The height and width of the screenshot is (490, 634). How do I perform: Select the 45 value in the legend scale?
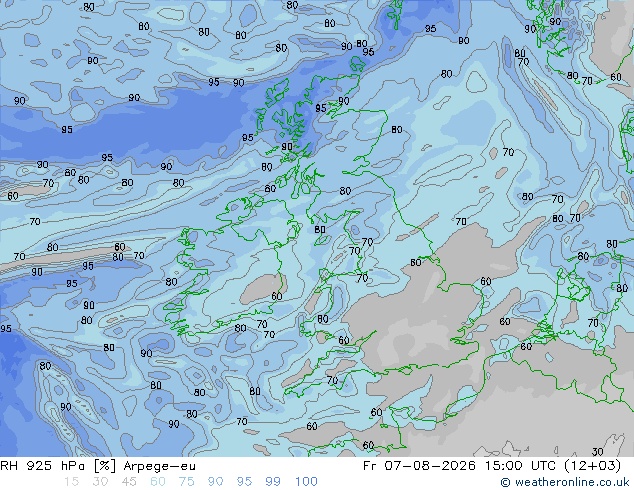[x=129, y=482]
